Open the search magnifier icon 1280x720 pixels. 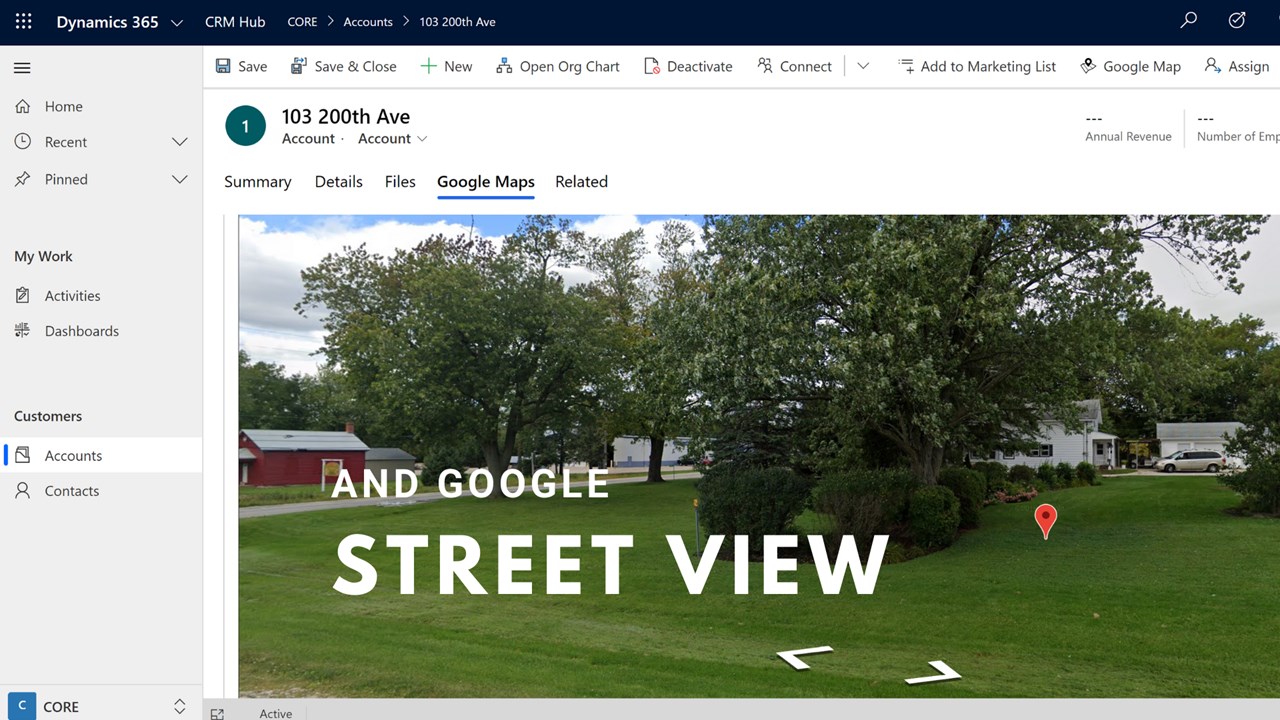click(1188, 21)
